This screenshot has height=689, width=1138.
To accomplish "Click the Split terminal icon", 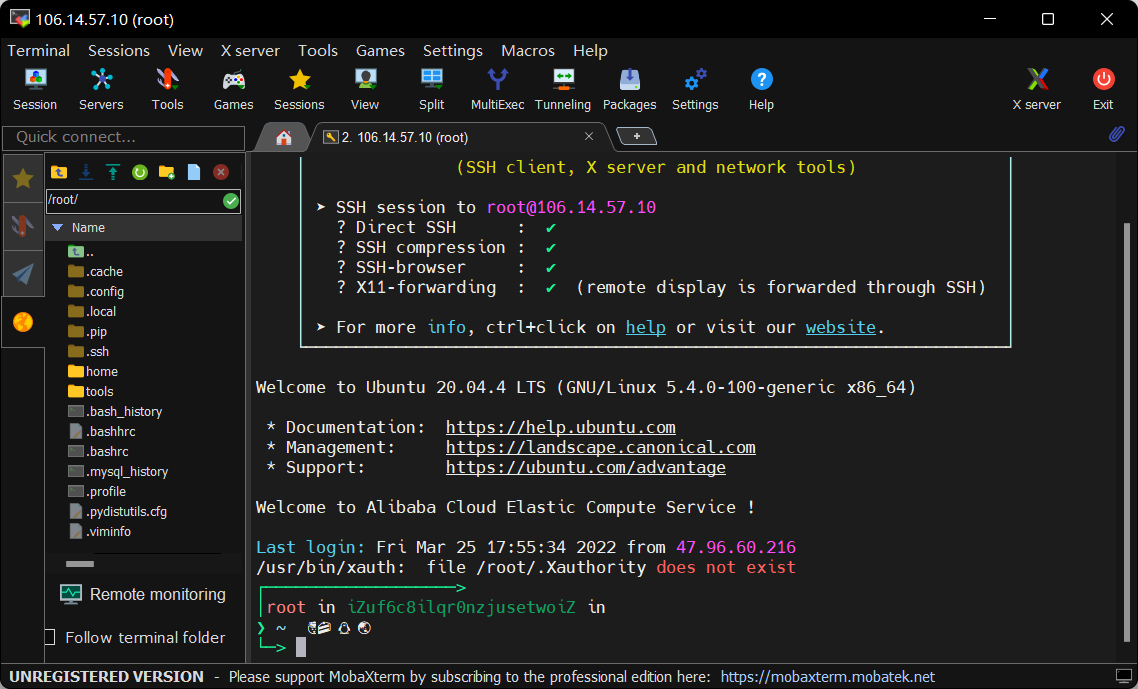I will [432, 88].
